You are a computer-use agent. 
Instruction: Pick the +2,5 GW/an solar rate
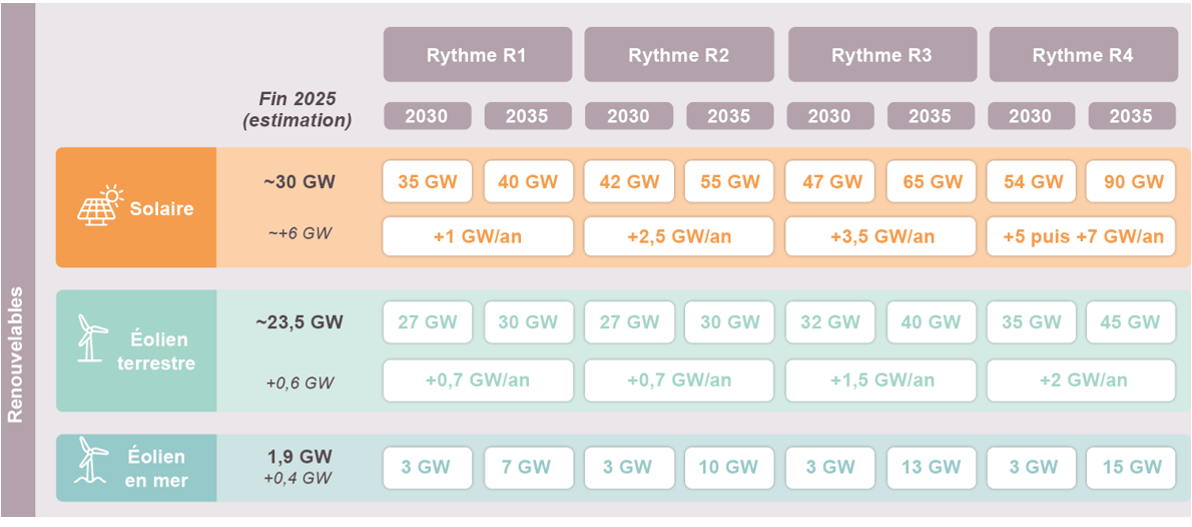(678, 237)
